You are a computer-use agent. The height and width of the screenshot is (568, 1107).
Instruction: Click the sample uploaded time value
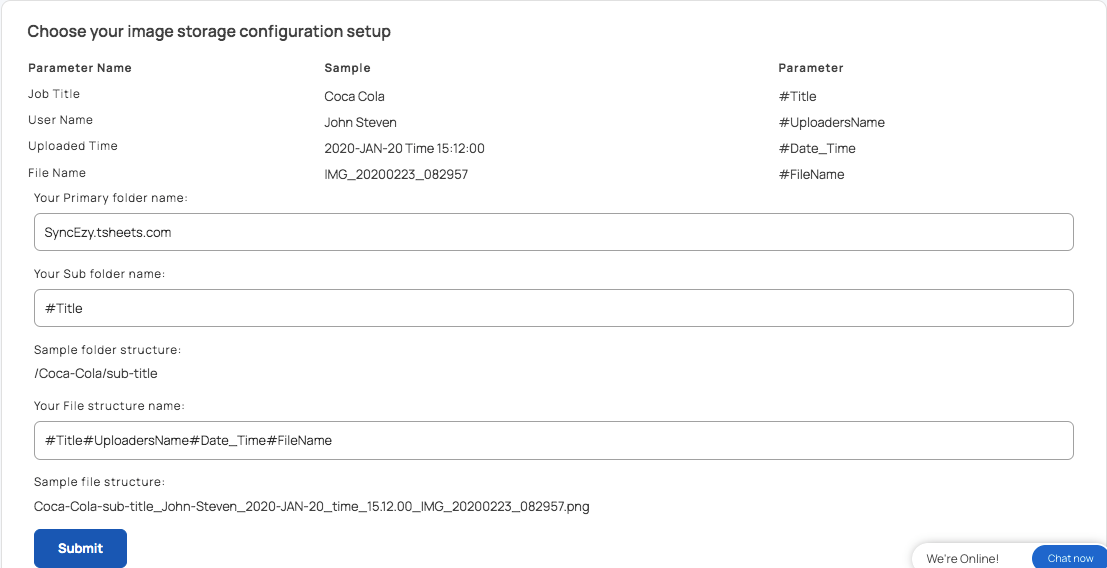405,149
